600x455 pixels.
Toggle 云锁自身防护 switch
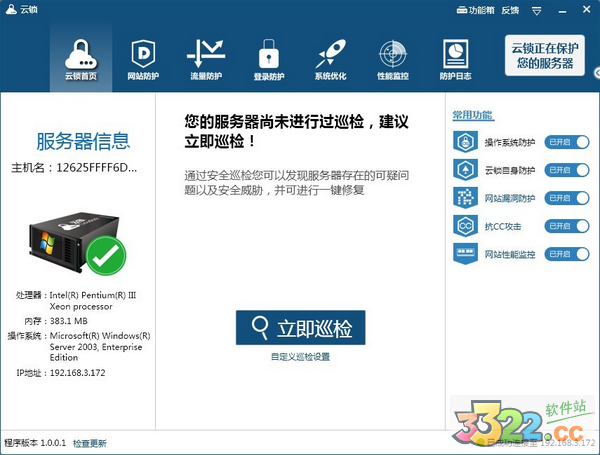click(x=567, y=170)
